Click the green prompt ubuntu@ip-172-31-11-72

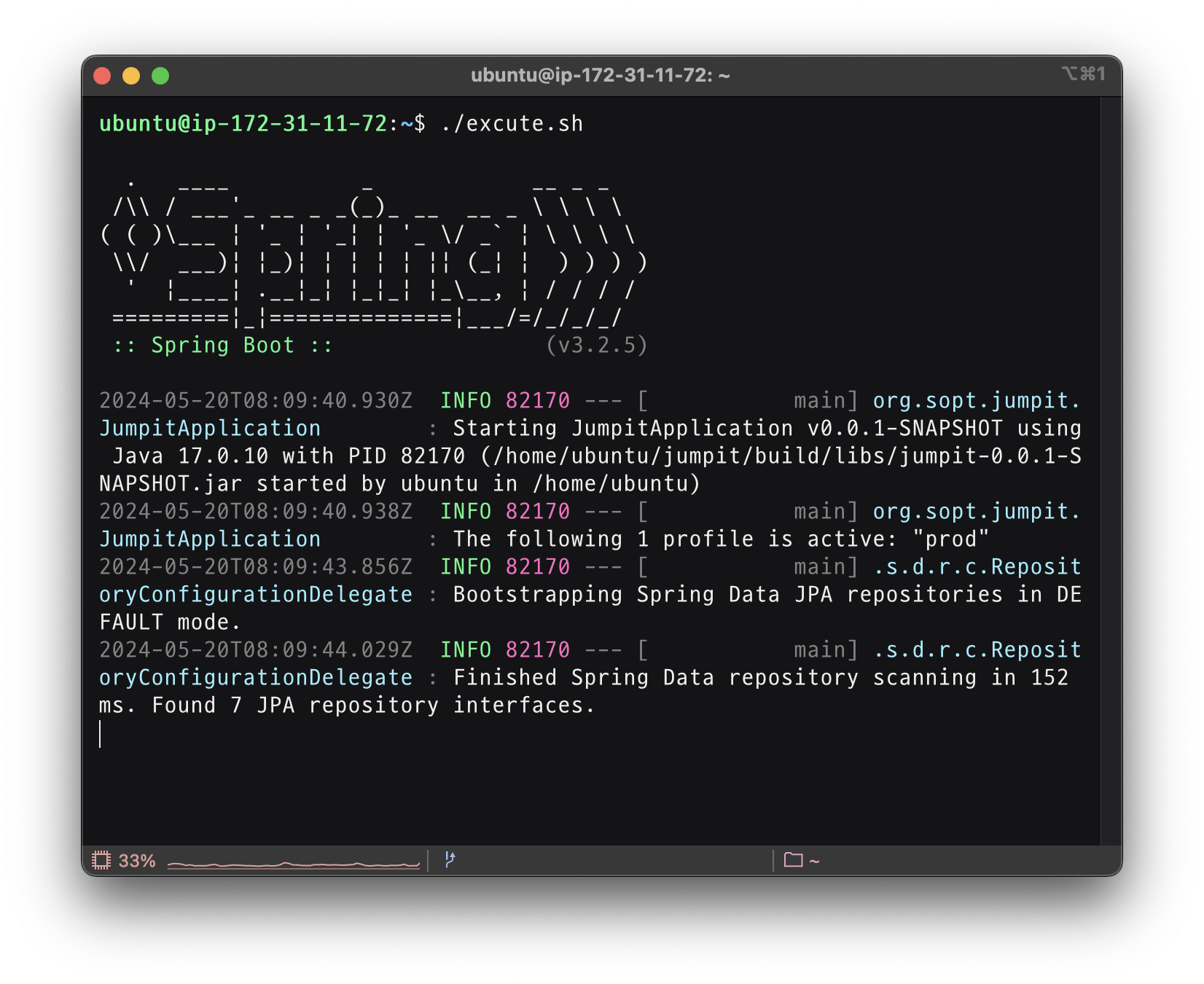[243, 123]
